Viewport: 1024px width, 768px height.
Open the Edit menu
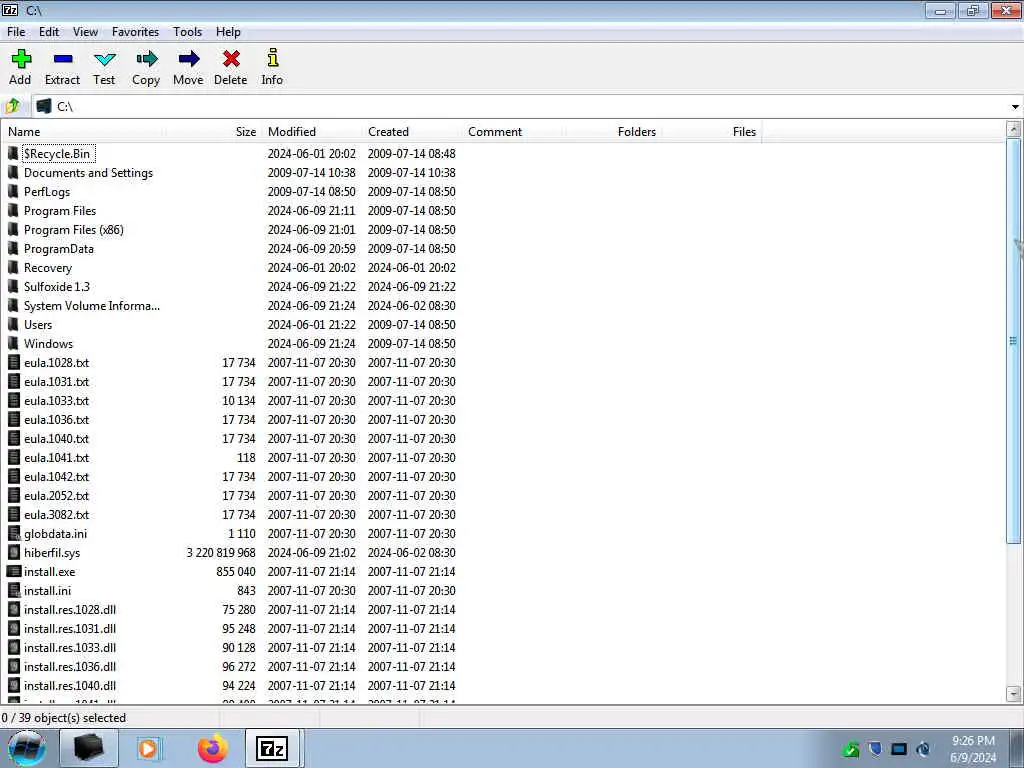[x=49, y=32]
